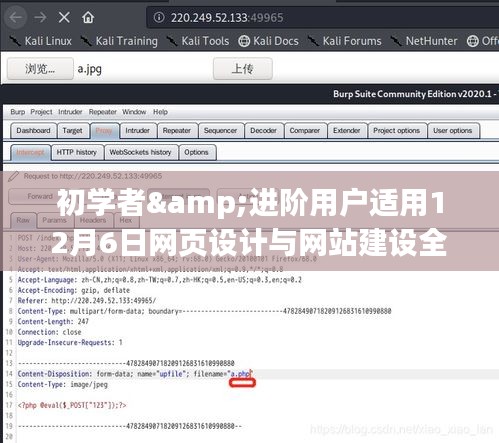Open the Project menu in Burp Suite
Image resolution: width=499 pixels, height=443 pixels.
[41, 112]
